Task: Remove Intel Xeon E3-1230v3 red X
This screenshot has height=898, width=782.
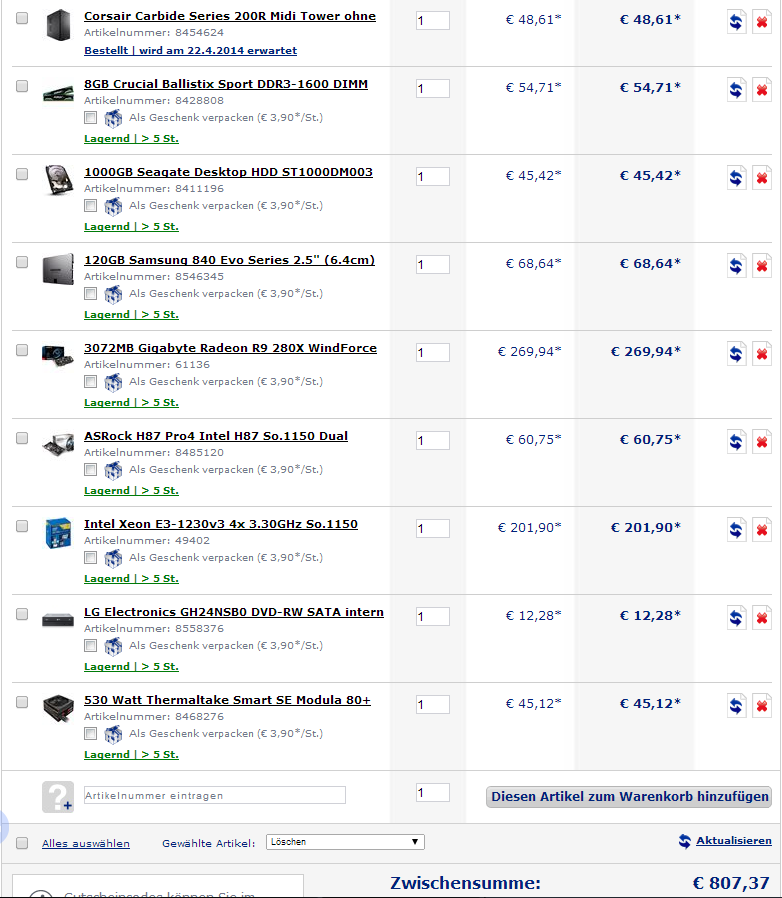Action: tap(762, 530)
